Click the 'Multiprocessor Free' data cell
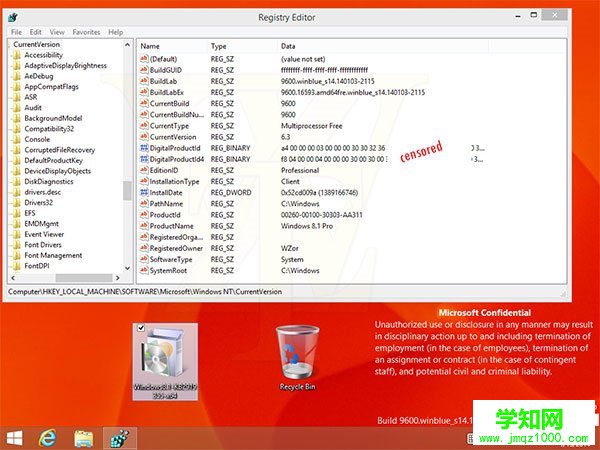 point(311,126)
